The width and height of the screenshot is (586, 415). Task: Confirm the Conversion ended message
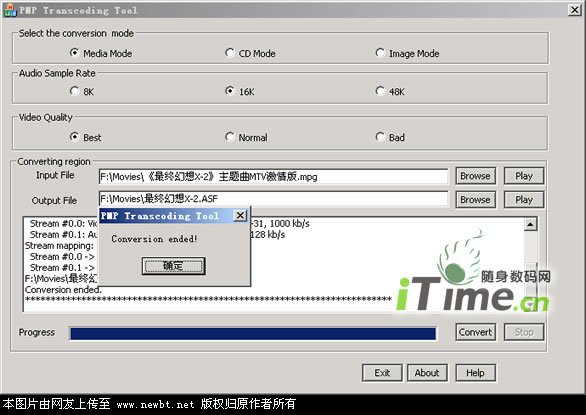173,266
